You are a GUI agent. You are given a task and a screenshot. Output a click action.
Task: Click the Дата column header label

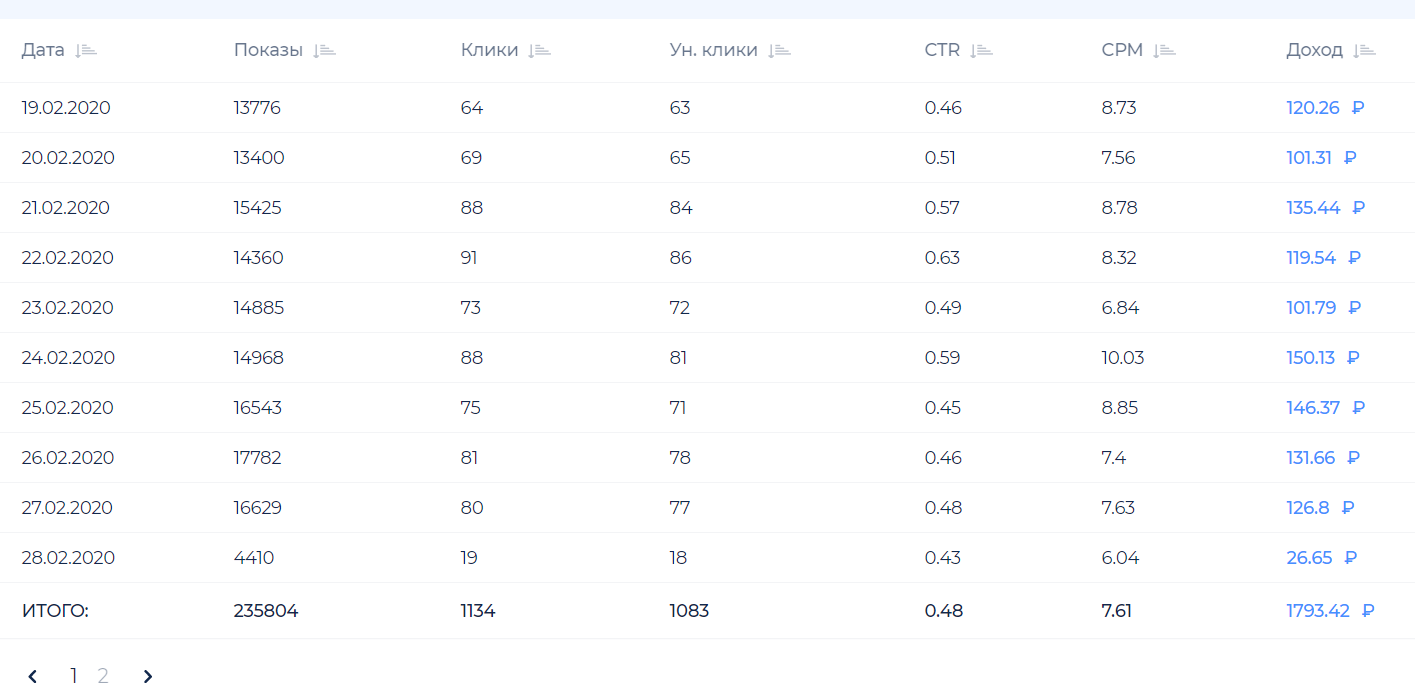(43, 51)
